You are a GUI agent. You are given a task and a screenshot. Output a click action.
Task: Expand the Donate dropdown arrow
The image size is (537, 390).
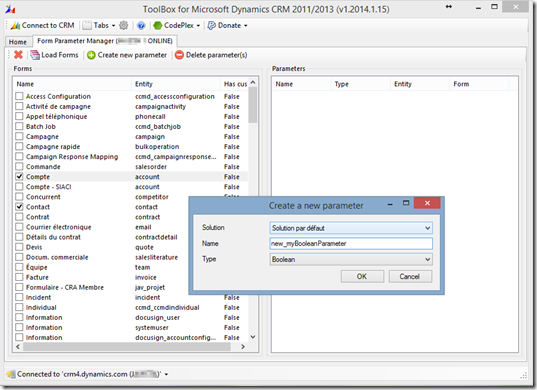coord(246,26)
